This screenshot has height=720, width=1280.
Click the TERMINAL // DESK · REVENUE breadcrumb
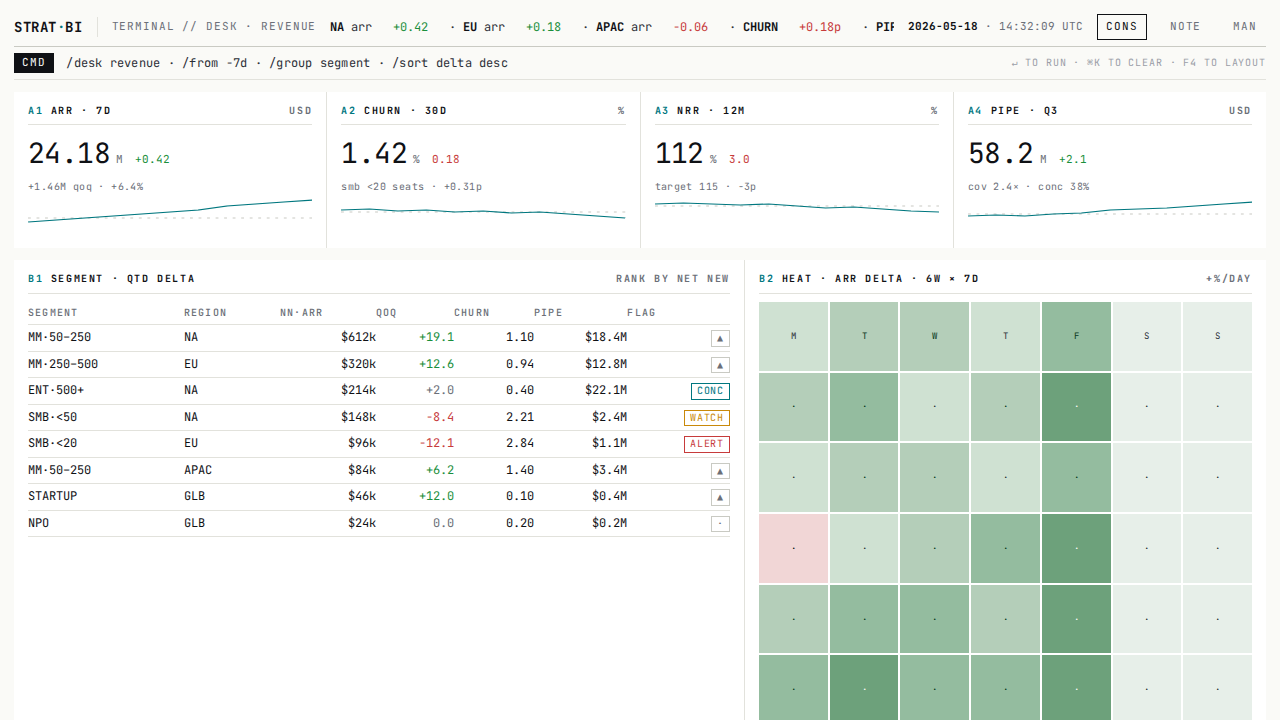[214, 27]
